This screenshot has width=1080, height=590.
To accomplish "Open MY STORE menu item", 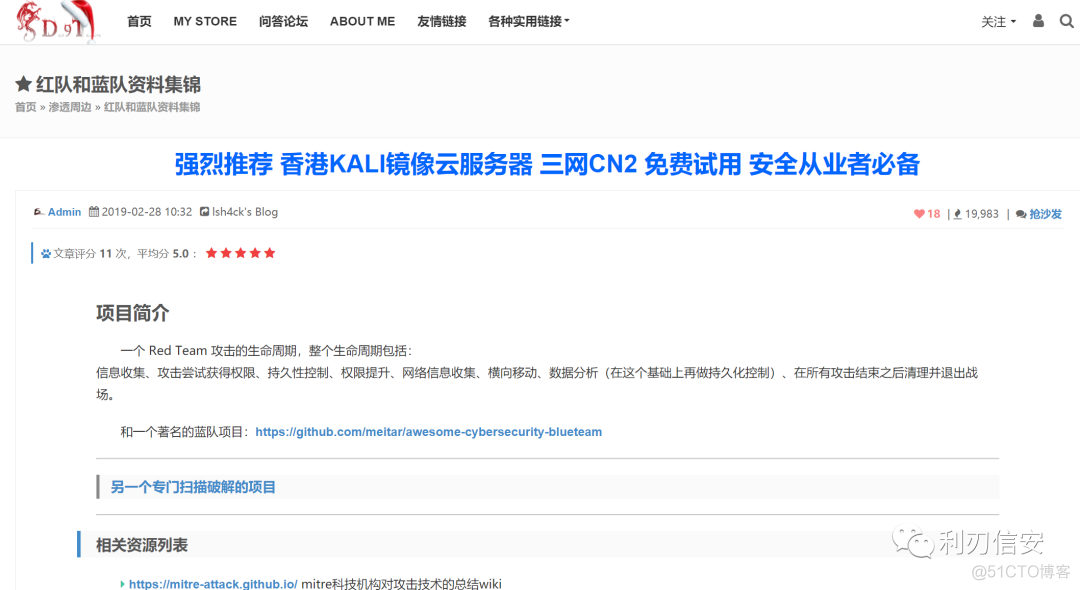I will point(205,21).
